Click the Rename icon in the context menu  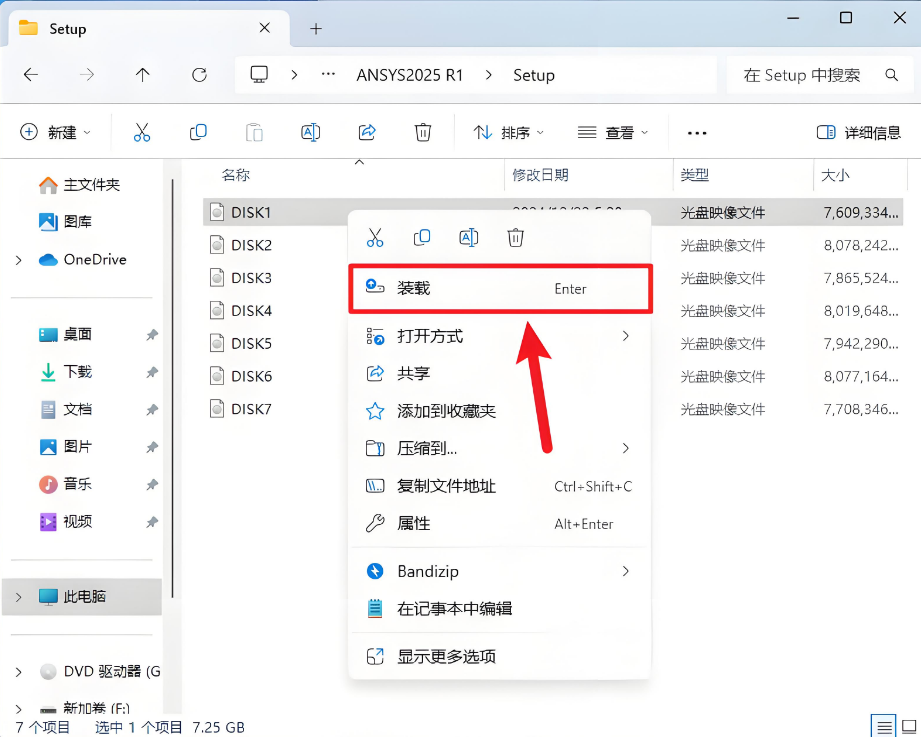pyautogui.click(x=469, y=238)
